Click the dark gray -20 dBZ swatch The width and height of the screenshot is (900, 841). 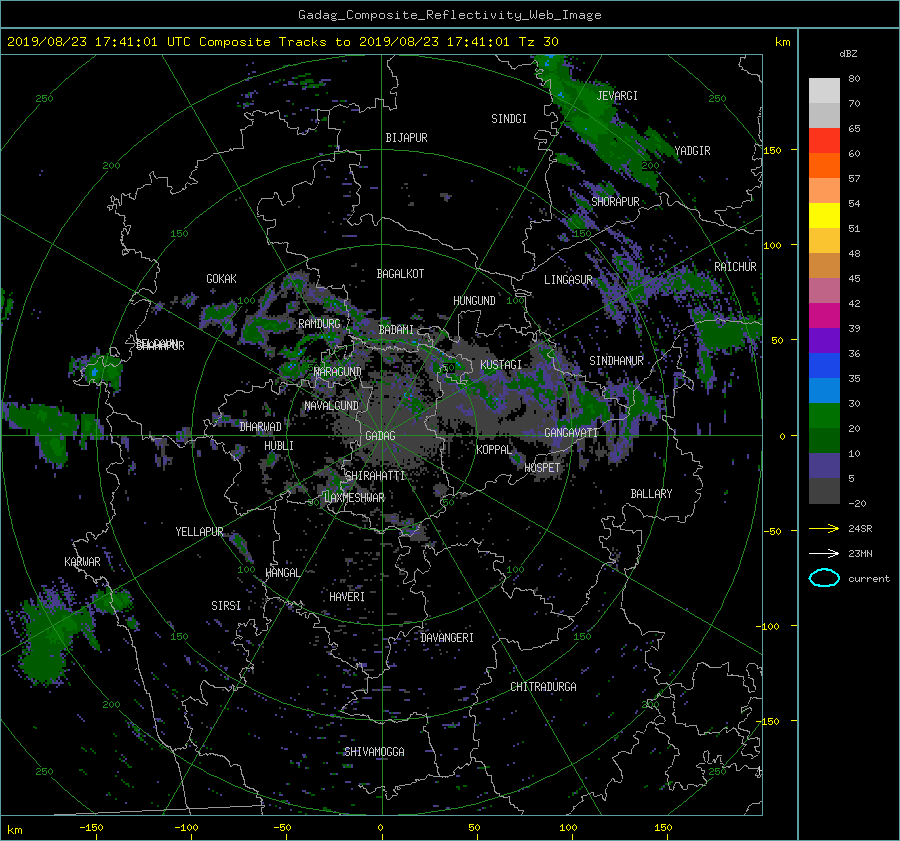[824, 491]
